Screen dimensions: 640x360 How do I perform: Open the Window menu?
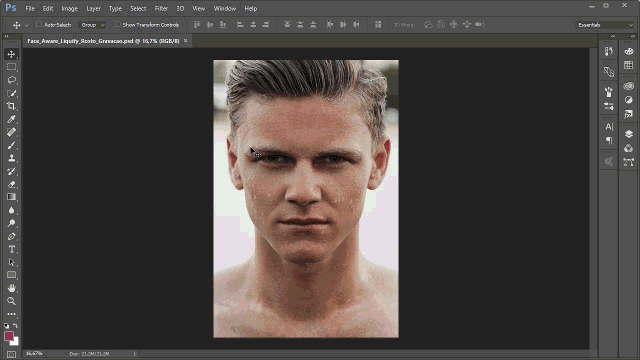[225, 8]
